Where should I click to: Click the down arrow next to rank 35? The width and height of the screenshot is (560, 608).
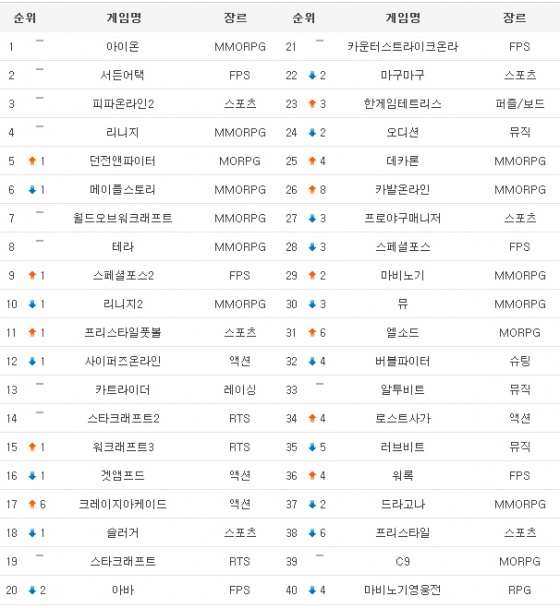pos(312,447)
